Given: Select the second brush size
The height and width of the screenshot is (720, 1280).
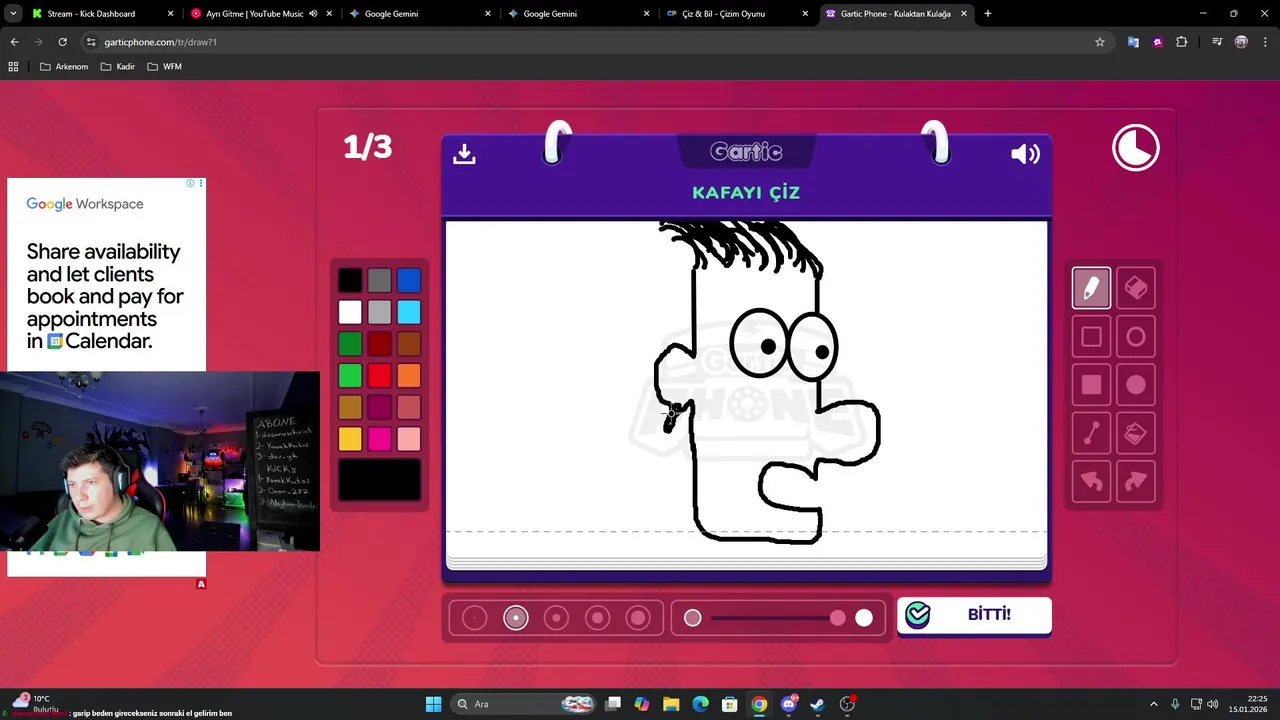Looking at the screenshot, I should 516,618.
